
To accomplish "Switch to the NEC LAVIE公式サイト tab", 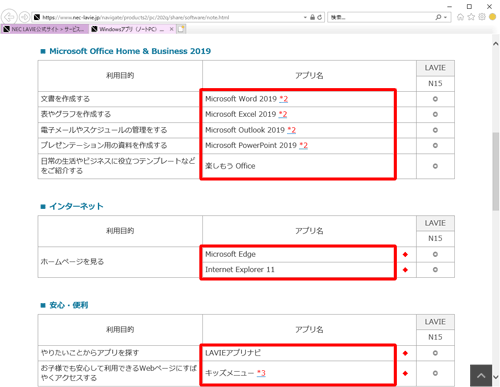I will pos(45,29).
